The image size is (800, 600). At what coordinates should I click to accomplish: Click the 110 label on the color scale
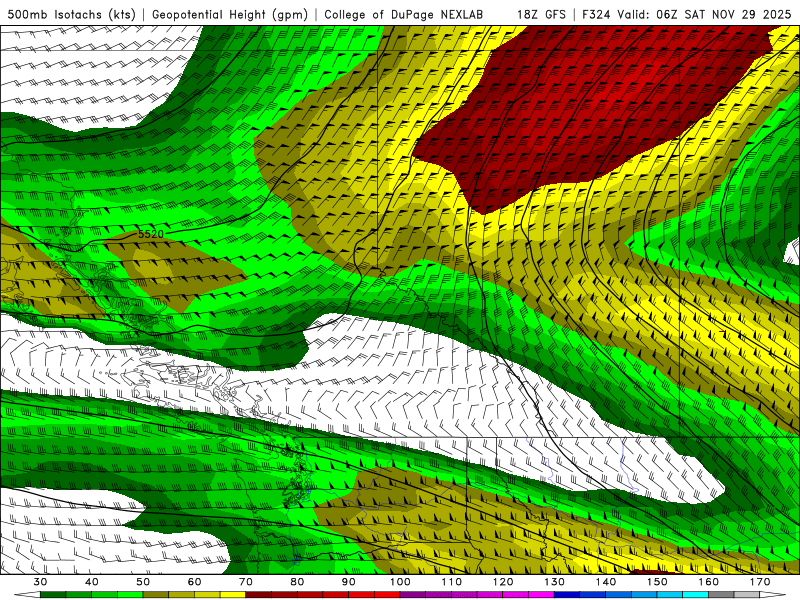(452, 582)
